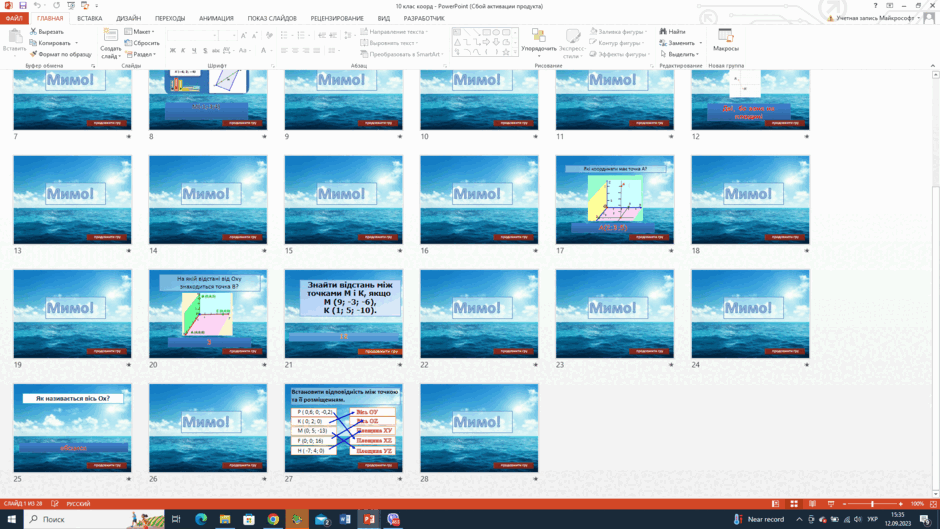The width and height of the screenshot is (940, 529).
Task: Click the Windows Start button
Action: coord(11,519)
